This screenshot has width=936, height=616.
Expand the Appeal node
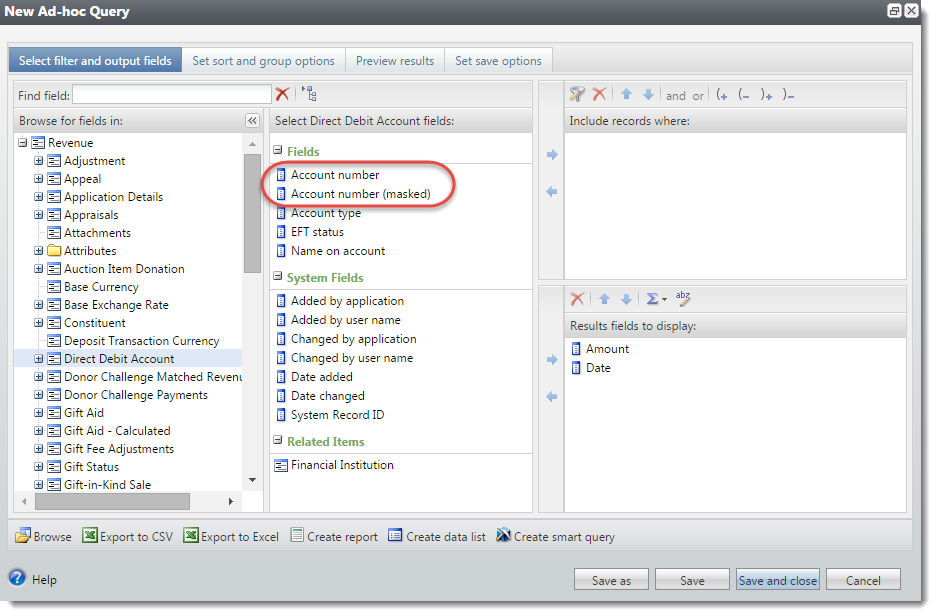point(39,178)
